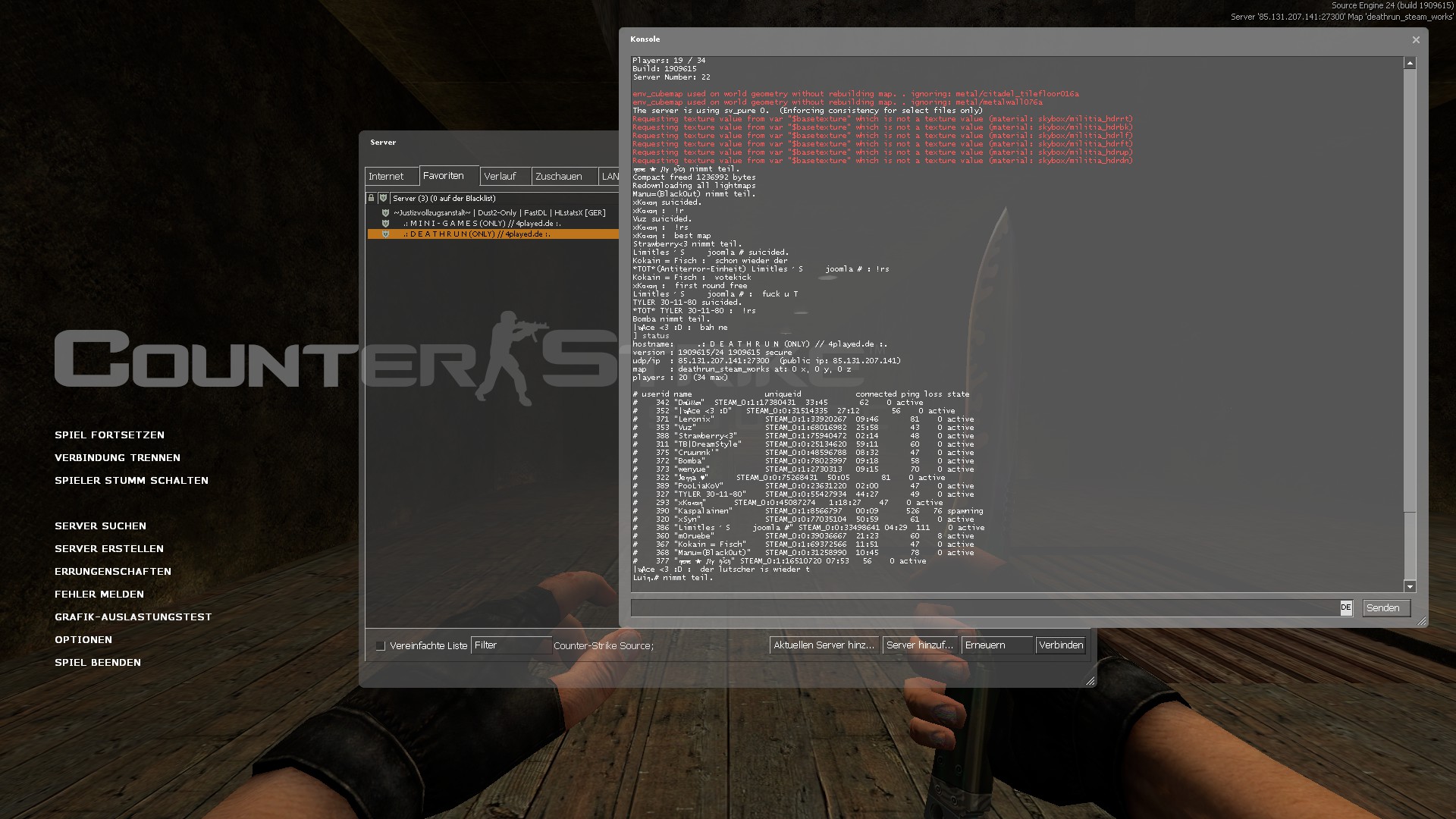Image resolution: width=1456 pixels, height=819 pixels.
Task: Click console line 'Bomba nimmt teil.'
Action: click(671, 319)
